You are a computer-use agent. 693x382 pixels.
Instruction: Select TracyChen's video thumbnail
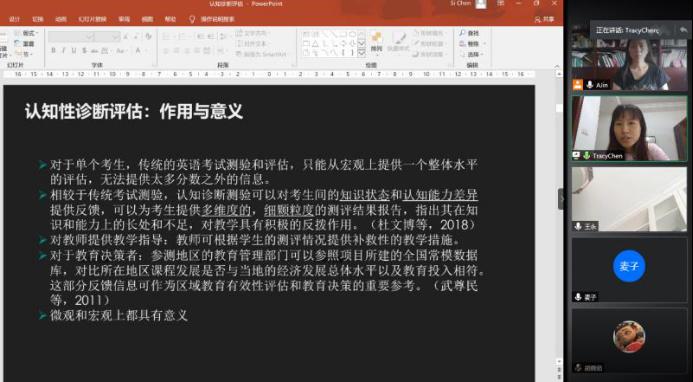[x=629, y=128]
